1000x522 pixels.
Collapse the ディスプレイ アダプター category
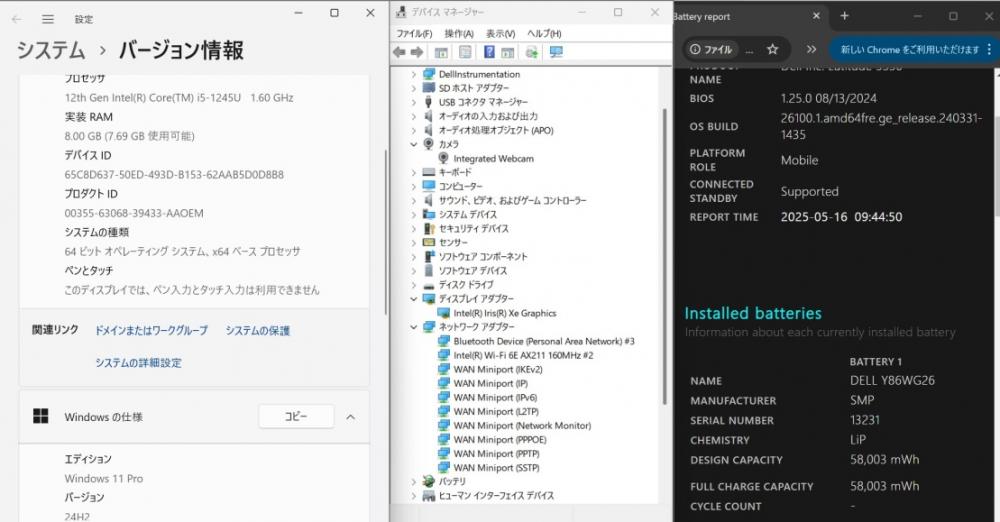[414, 299]
